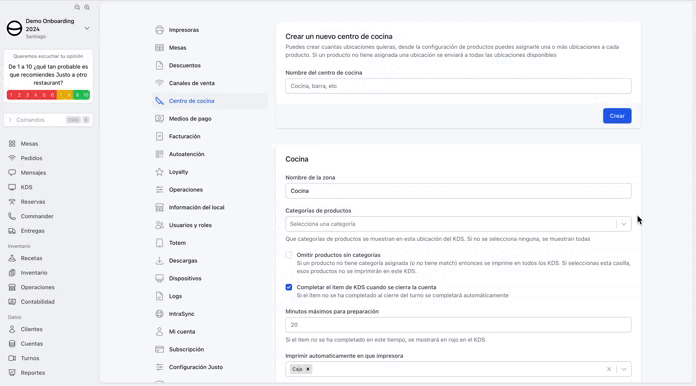Uncheck Completar el item de KDS checkbox
This screenshot has height=386, width=696.
[289, 287]
